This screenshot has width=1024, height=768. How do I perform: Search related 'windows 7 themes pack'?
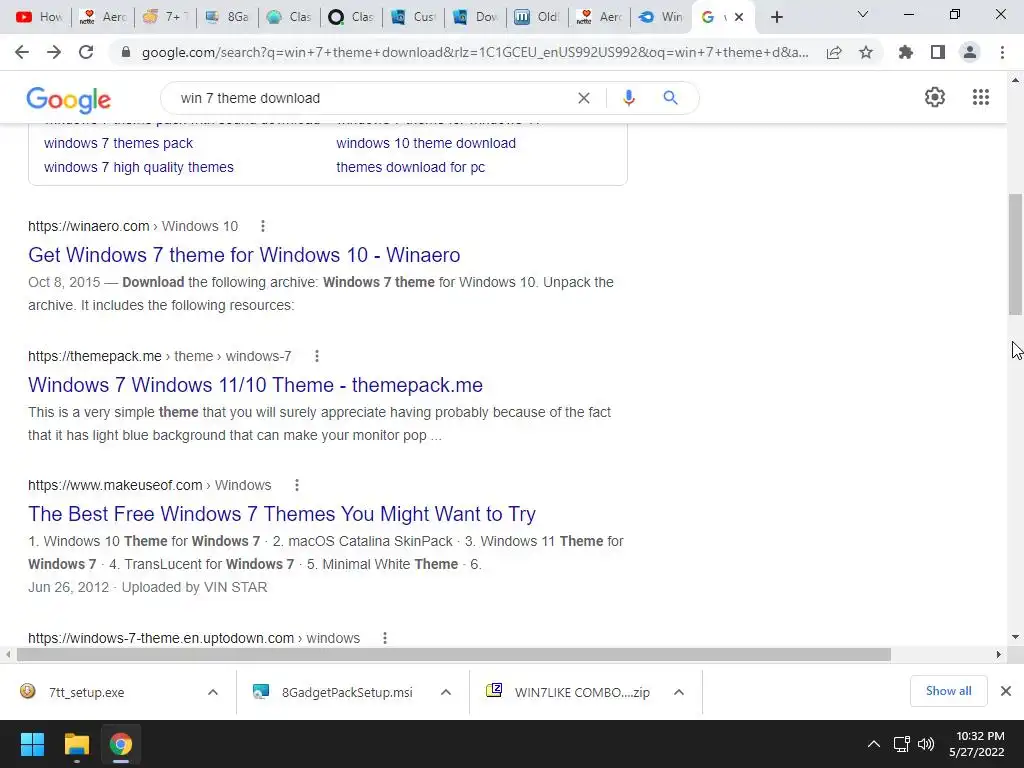(x=118, y=143)
